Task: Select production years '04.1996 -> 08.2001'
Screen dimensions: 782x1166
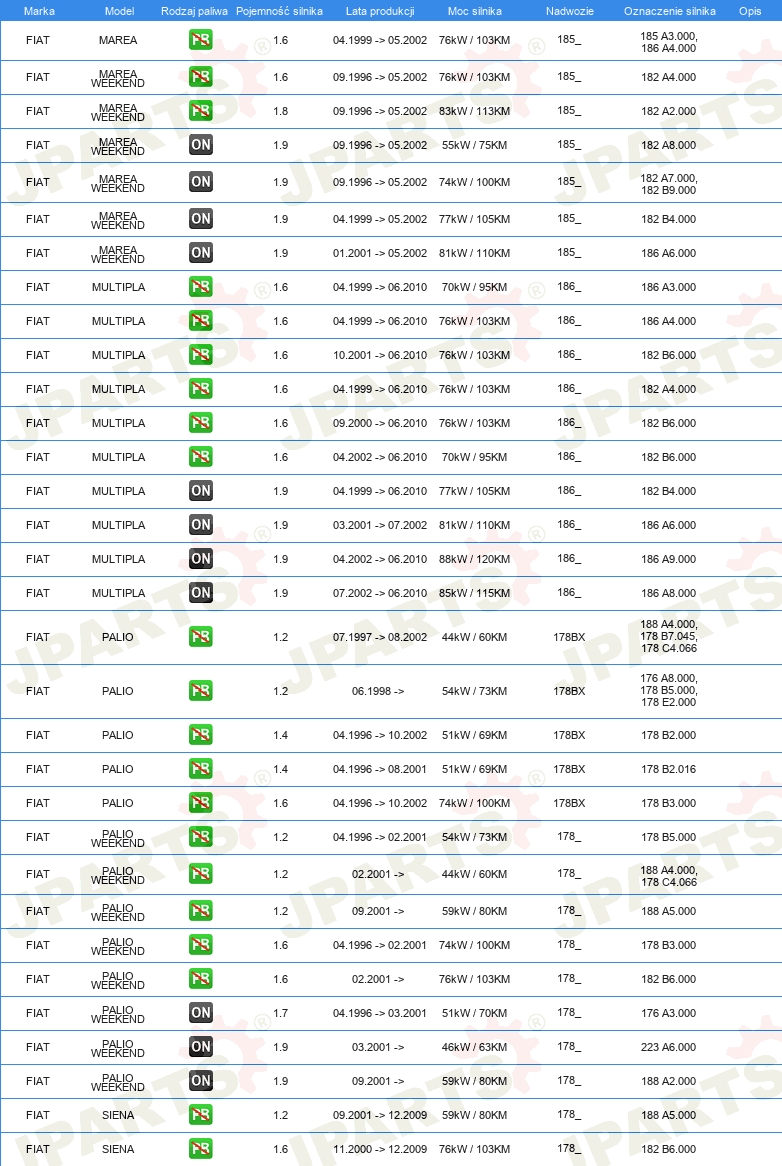Action: pyautogui.click(x=380, y=769)
